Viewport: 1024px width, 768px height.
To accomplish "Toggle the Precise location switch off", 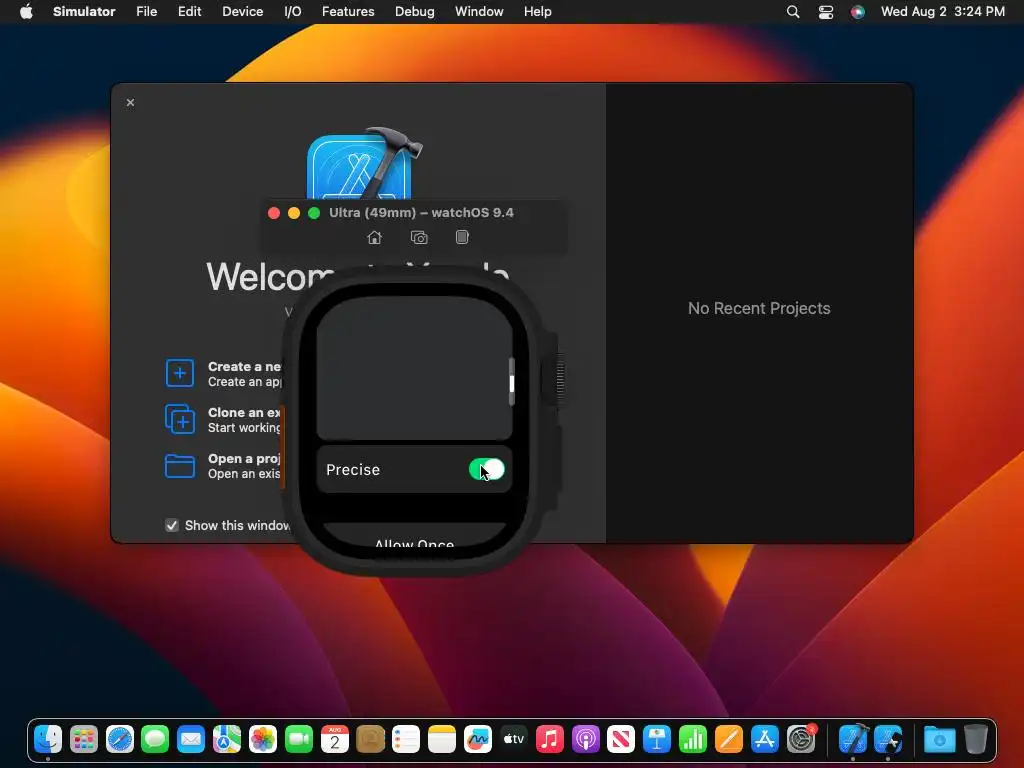I will click(x=487, y=470).
